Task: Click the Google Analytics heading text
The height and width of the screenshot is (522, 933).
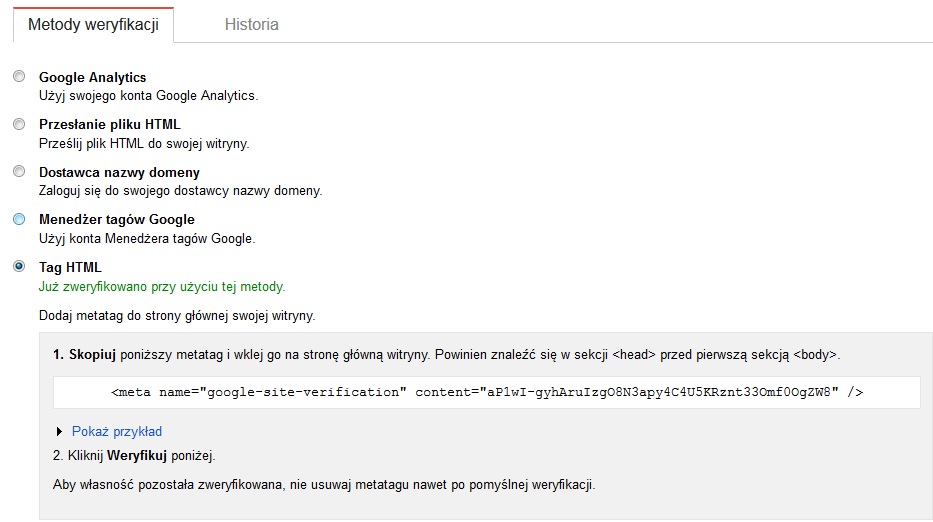Action: 92,77
